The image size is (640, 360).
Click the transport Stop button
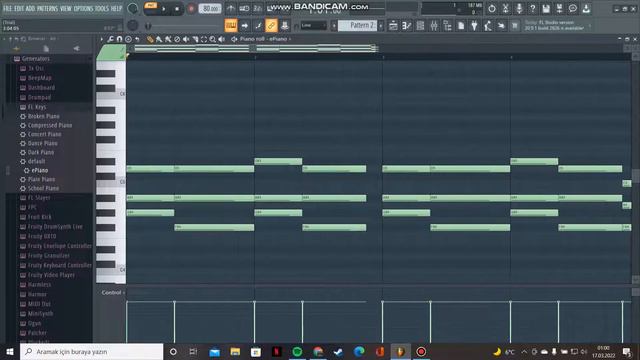click(177, 9)
